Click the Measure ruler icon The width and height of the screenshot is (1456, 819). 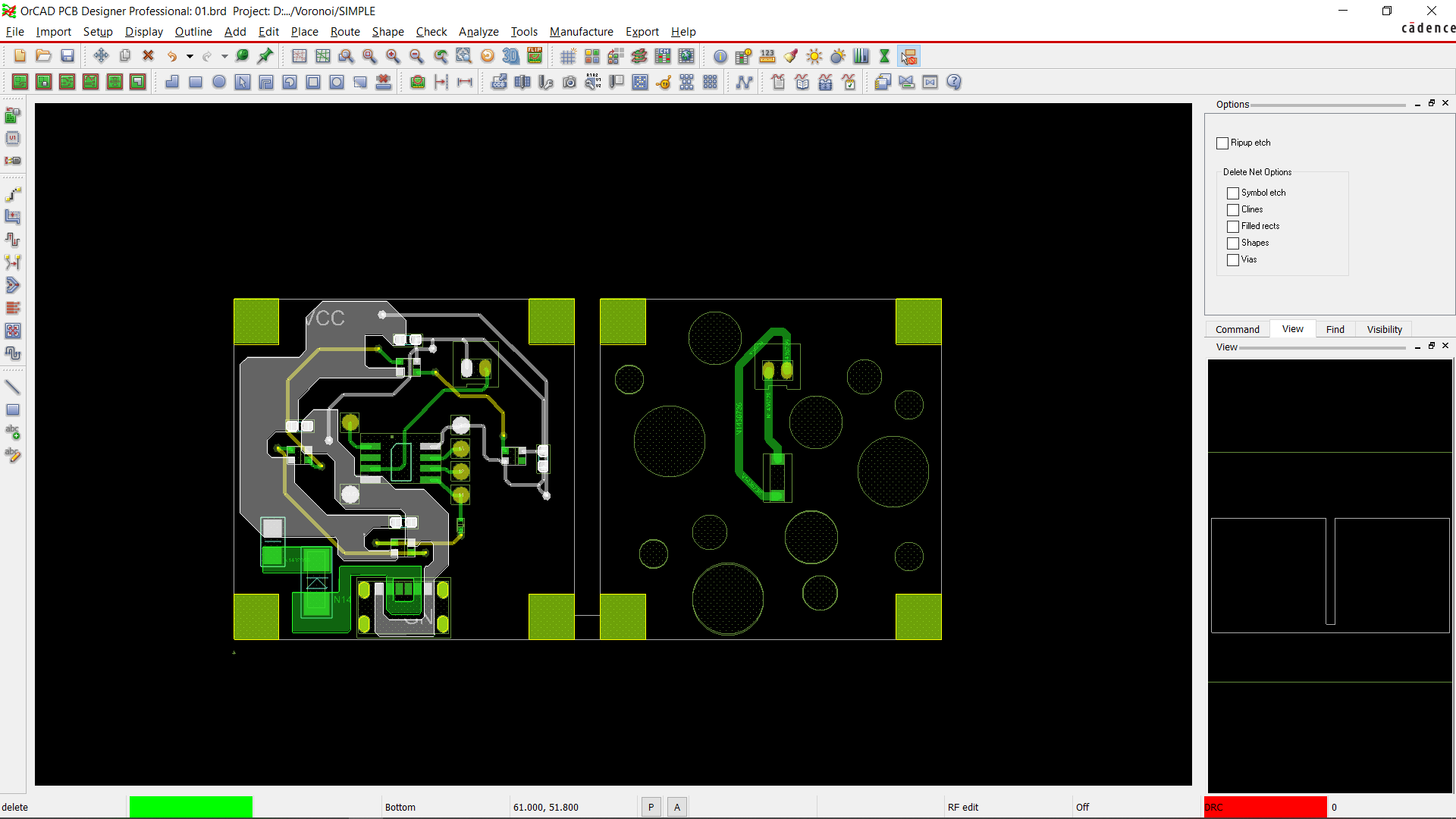(x=767, y=56)
